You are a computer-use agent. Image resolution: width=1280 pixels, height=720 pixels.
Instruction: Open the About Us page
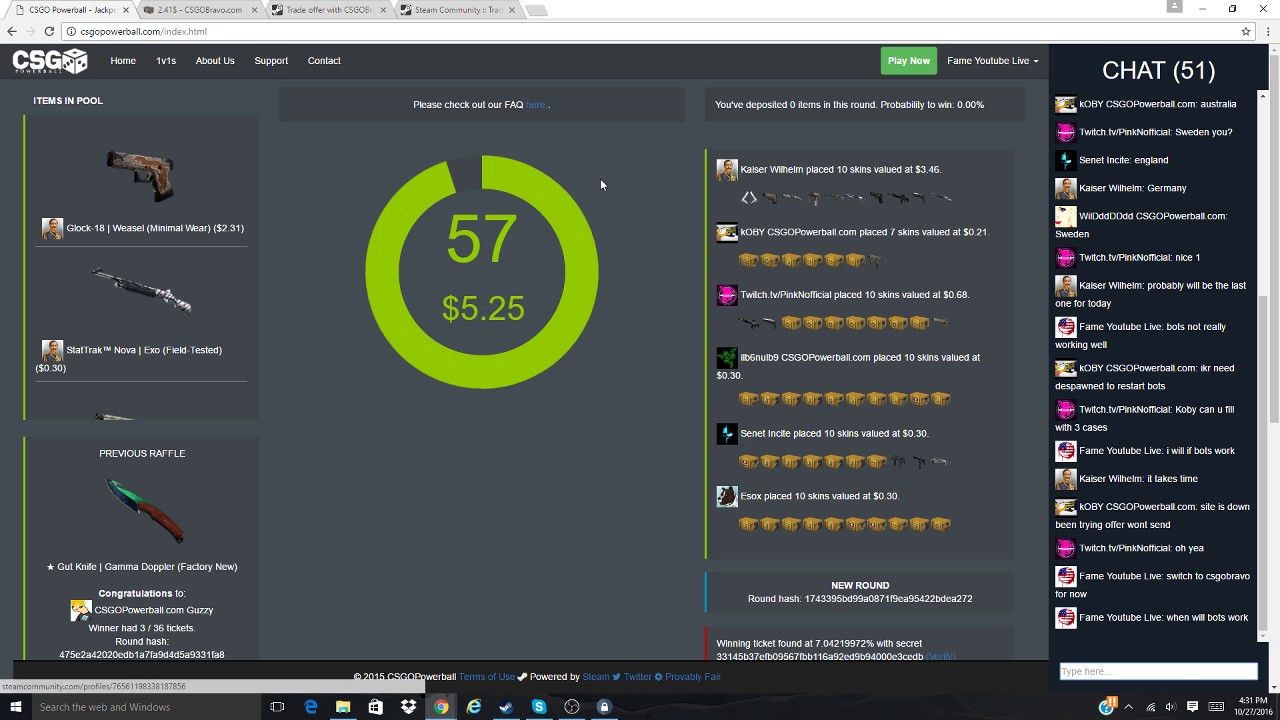click(x=215, y=61)
